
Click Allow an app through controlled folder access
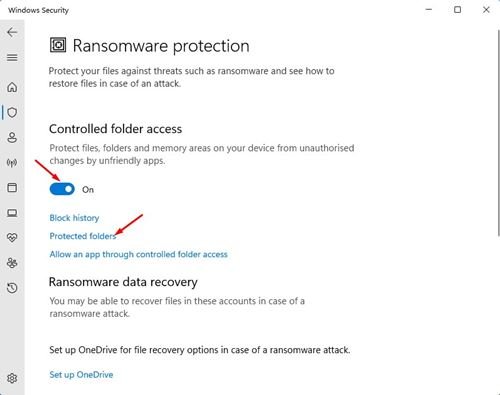click(x=139, y=254)
